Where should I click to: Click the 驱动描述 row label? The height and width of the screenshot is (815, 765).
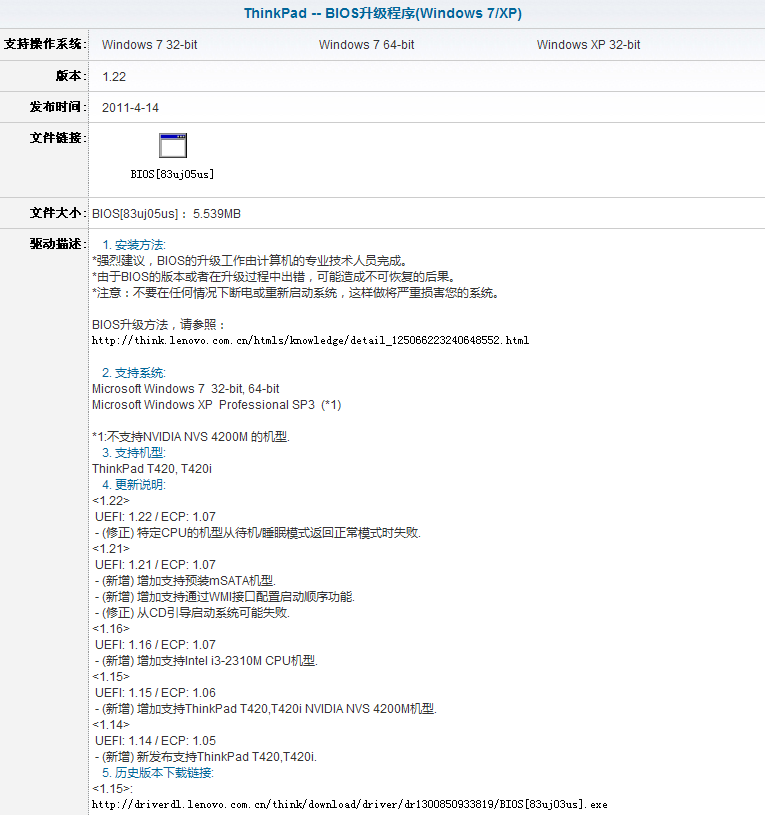[58, 244]
